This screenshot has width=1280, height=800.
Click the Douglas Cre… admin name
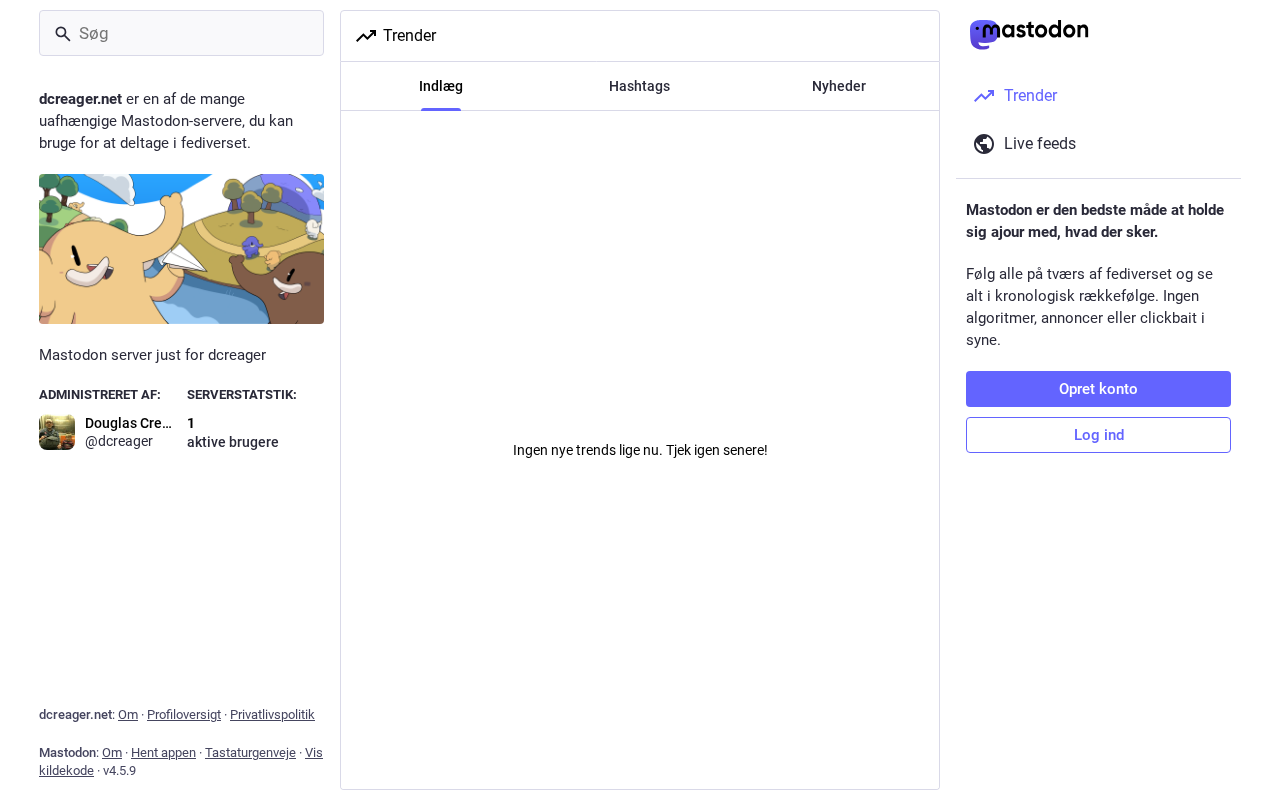click(x=128, y=423)
